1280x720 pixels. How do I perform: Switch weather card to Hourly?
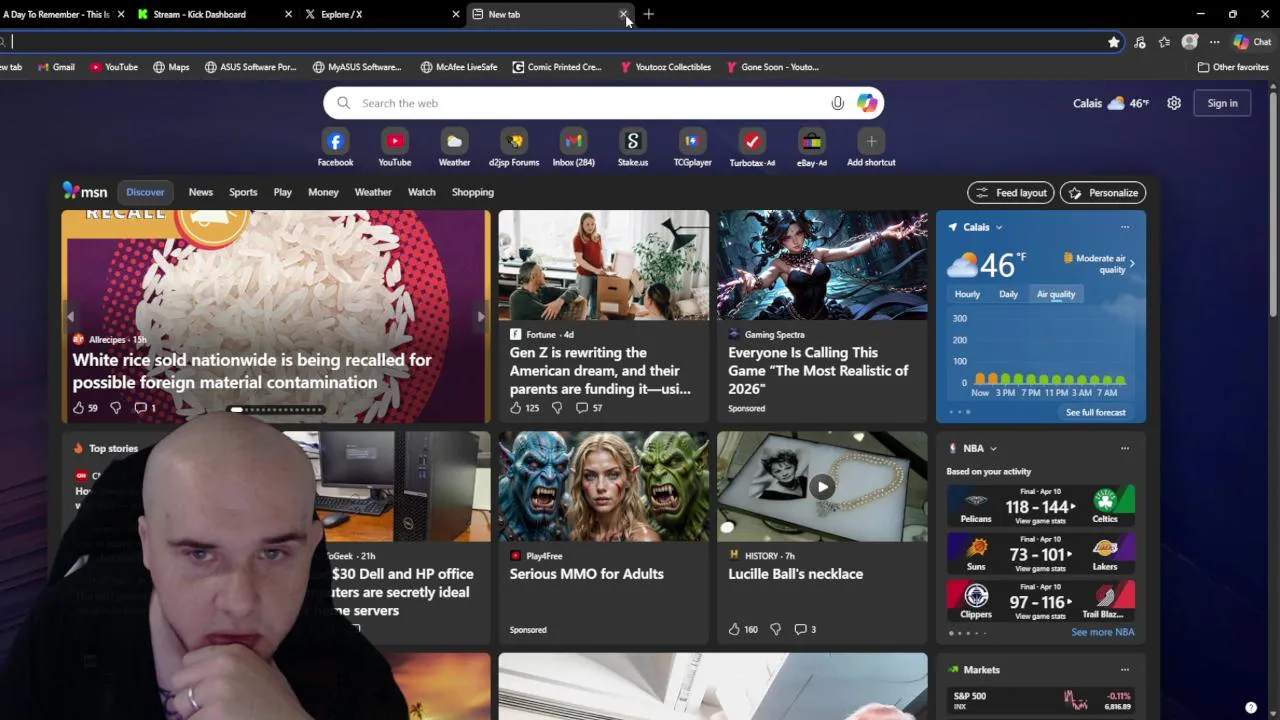[x=967, y=294]
